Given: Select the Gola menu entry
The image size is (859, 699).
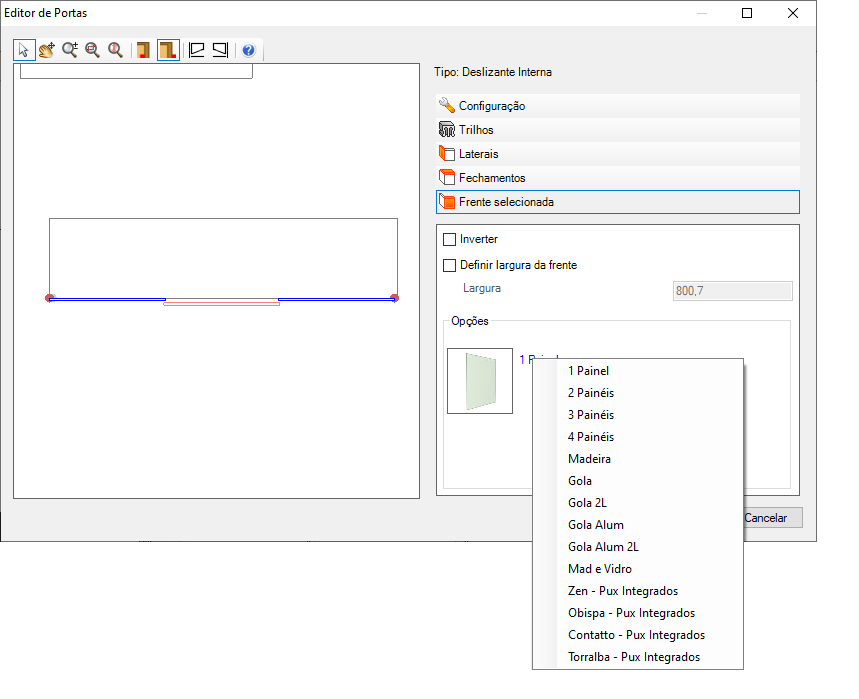Looking at the screenshot, I should click(638, 480).
